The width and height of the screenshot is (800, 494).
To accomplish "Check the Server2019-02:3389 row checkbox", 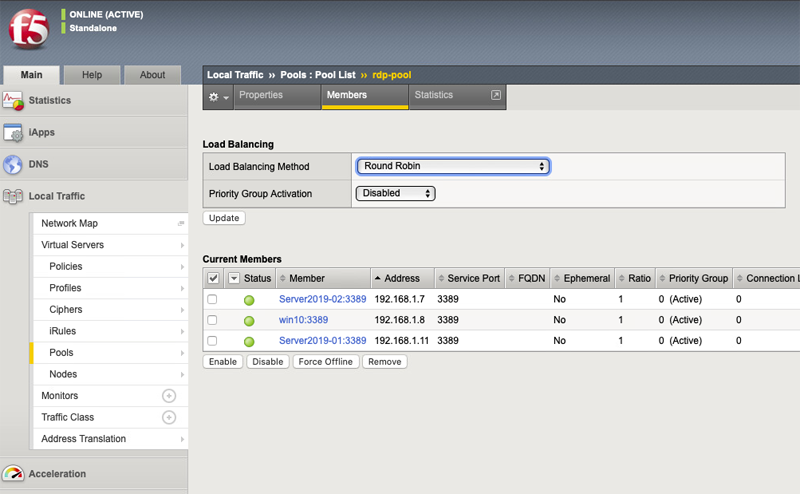I will [x=212, y=299].
